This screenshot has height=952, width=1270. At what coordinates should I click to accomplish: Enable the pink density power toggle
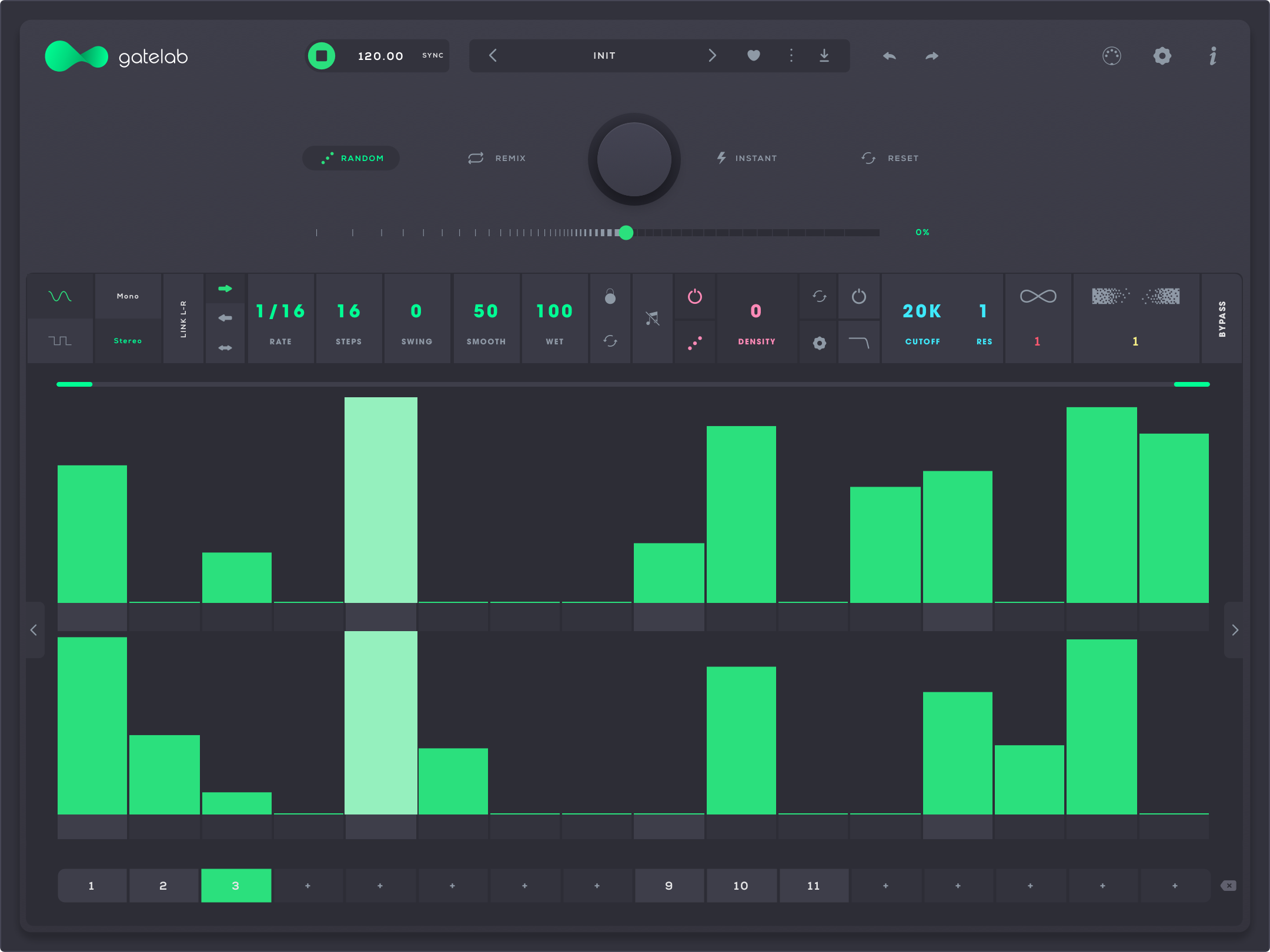pyautogui.click(x=694, y=297)
